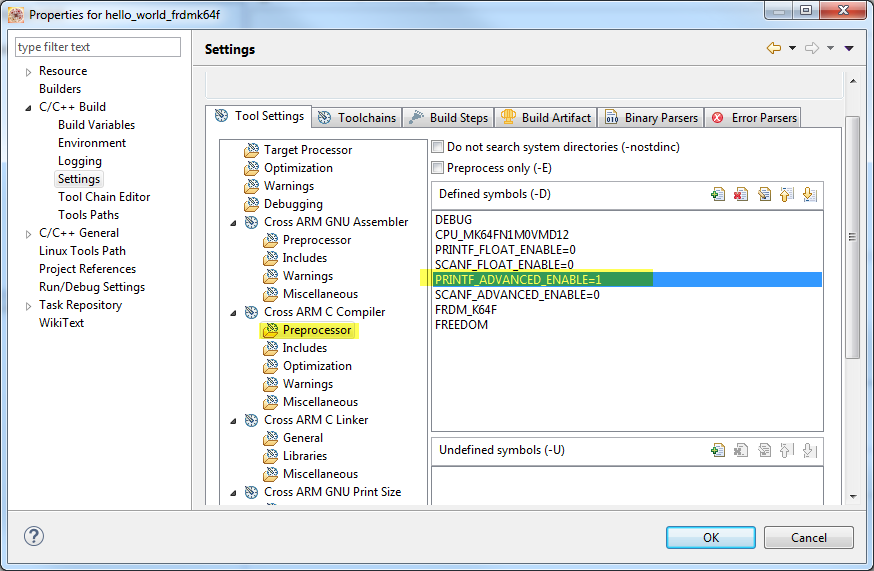Click the back navigation arrow icon
The image size is (874, 571).
click(x=773, y=48)
